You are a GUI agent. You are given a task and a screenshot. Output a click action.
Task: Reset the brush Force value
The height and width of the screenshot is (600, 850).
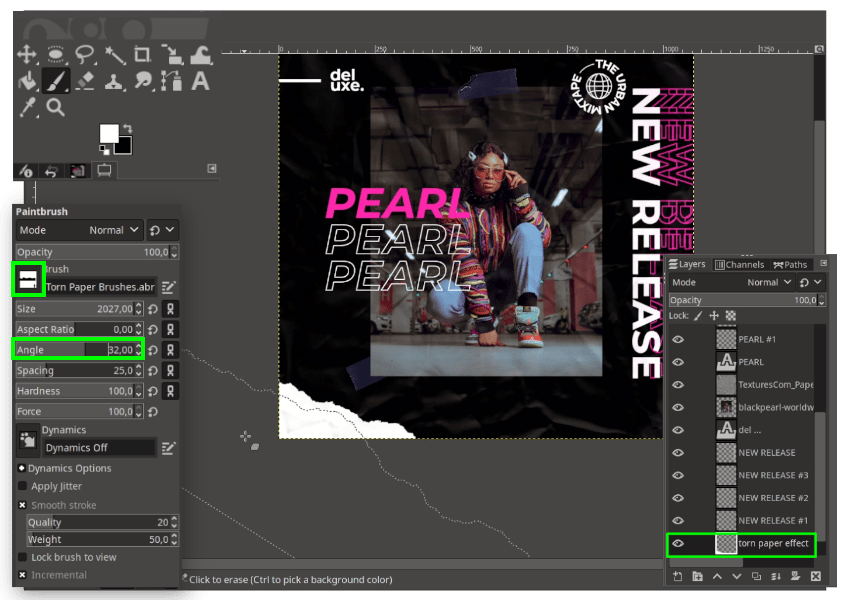pyautogui.click(x=153, y=412)
